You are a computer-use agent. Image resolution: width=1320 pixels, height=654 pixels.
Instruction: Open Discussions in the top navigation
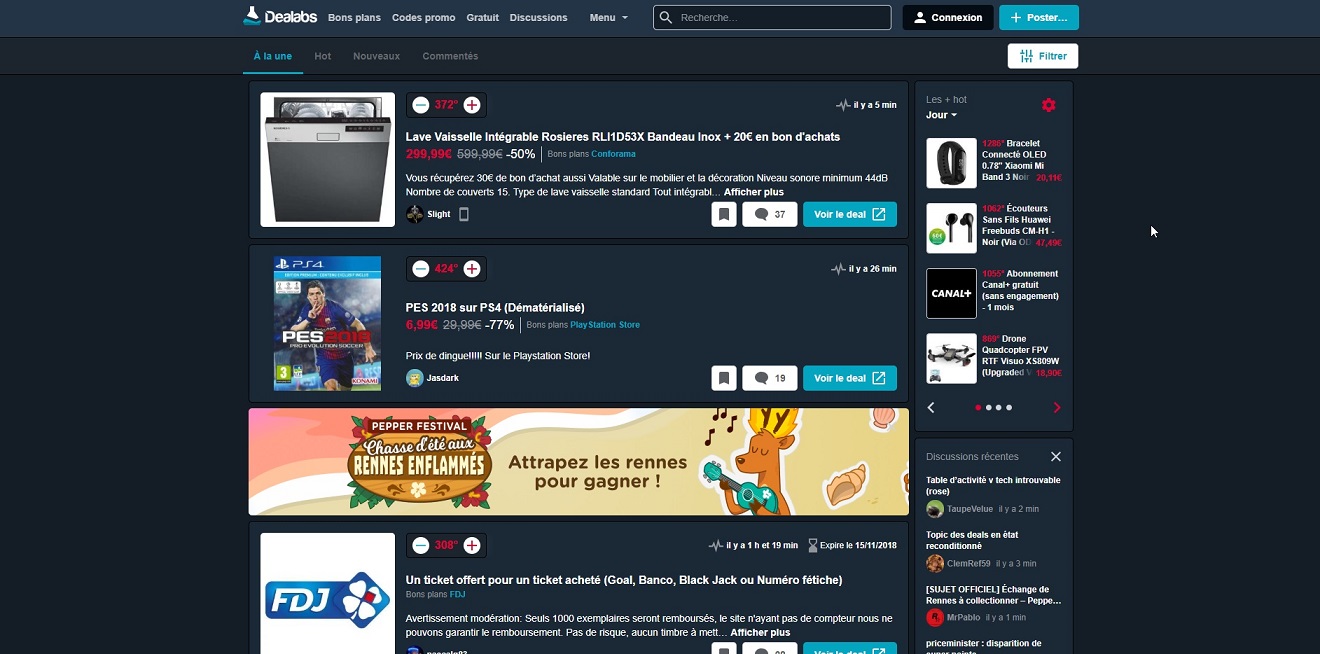[x=538, y=17]
